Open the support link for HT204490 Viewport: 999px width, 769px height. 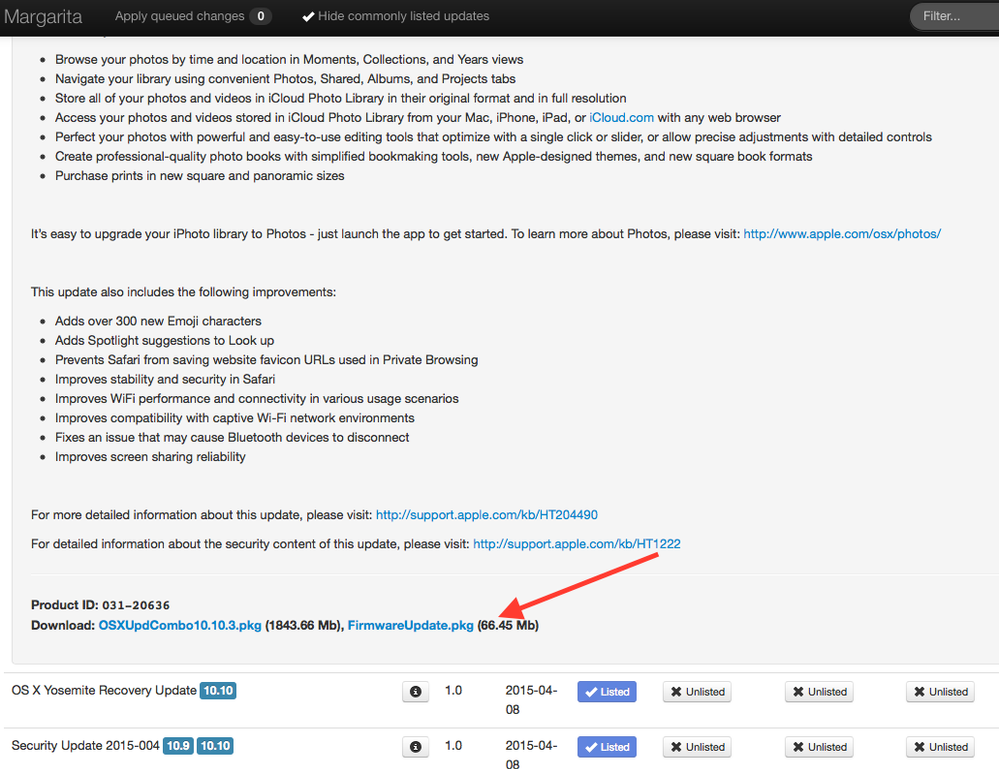(x=487, y=515)
